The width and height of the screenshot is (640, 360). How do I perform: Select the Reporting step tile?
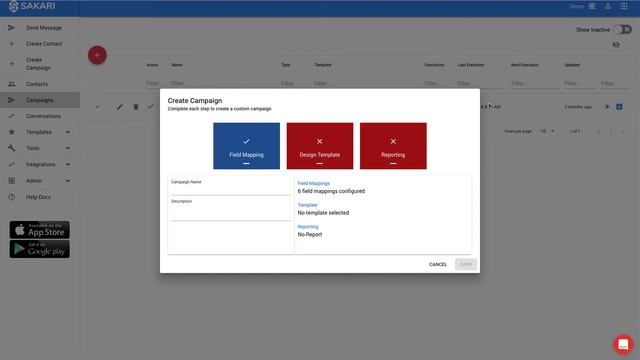point(393,146)
